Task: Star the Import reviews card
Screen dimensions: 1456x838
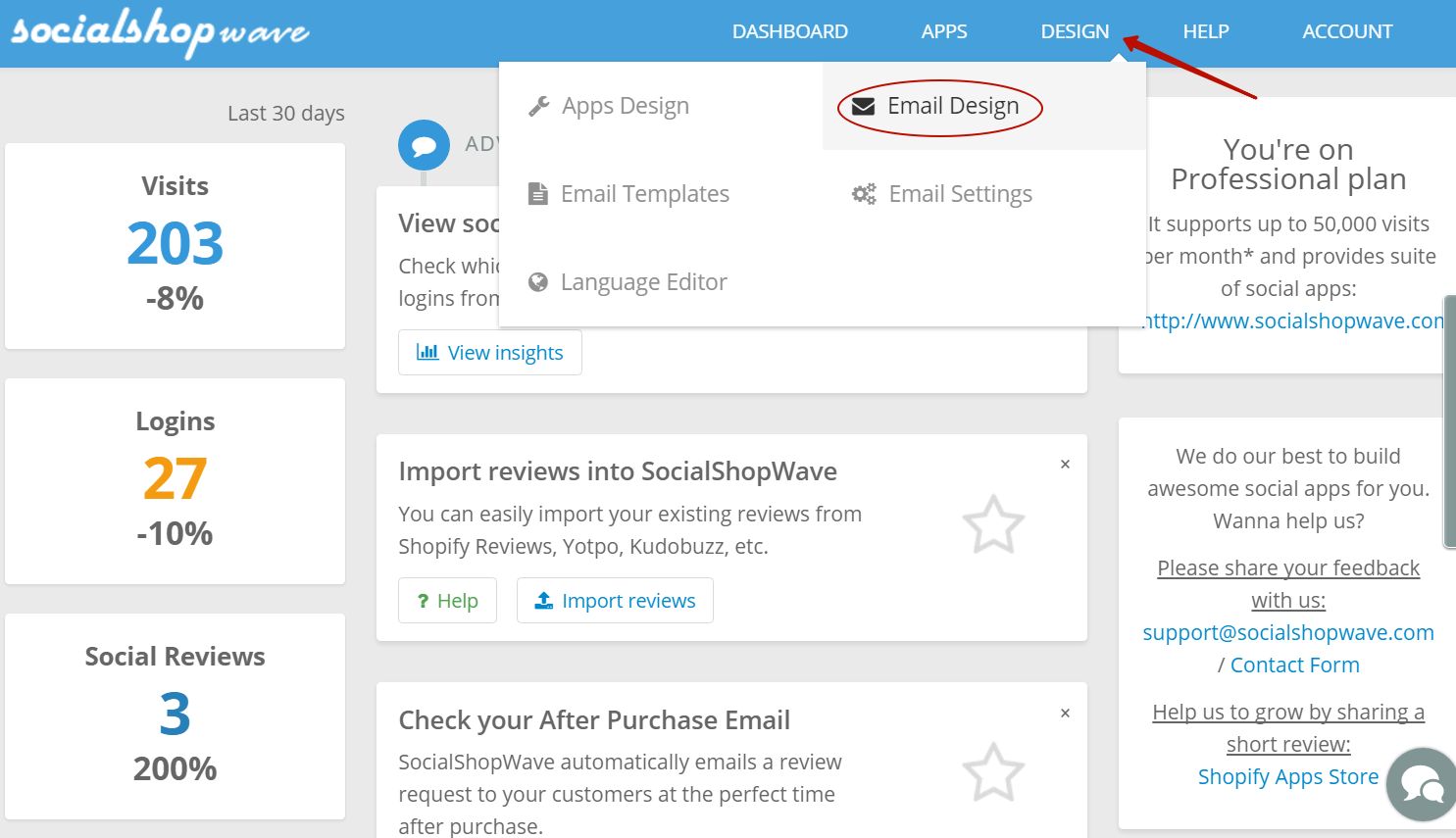Action: [x=993, y=524]
